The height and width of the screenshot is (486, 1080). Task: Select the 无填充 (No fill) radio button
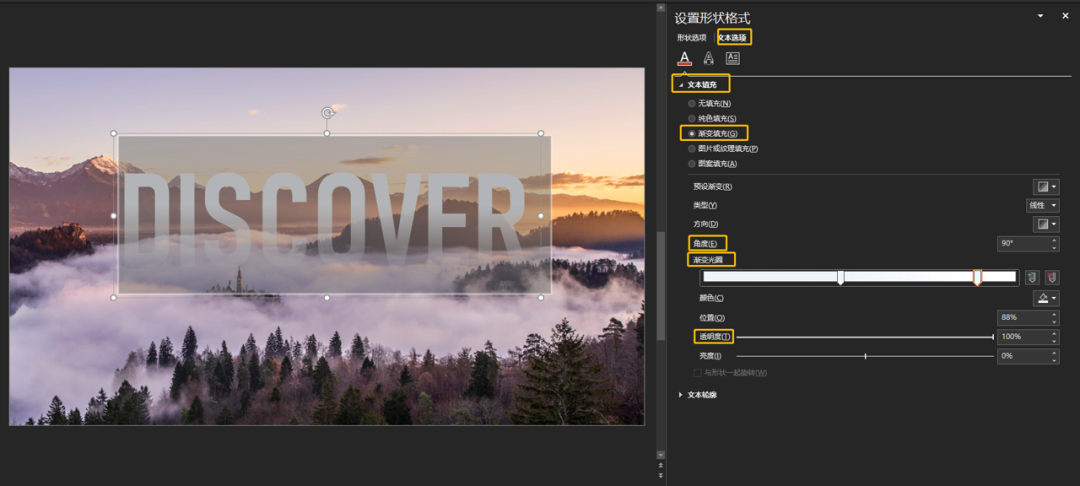691,103
